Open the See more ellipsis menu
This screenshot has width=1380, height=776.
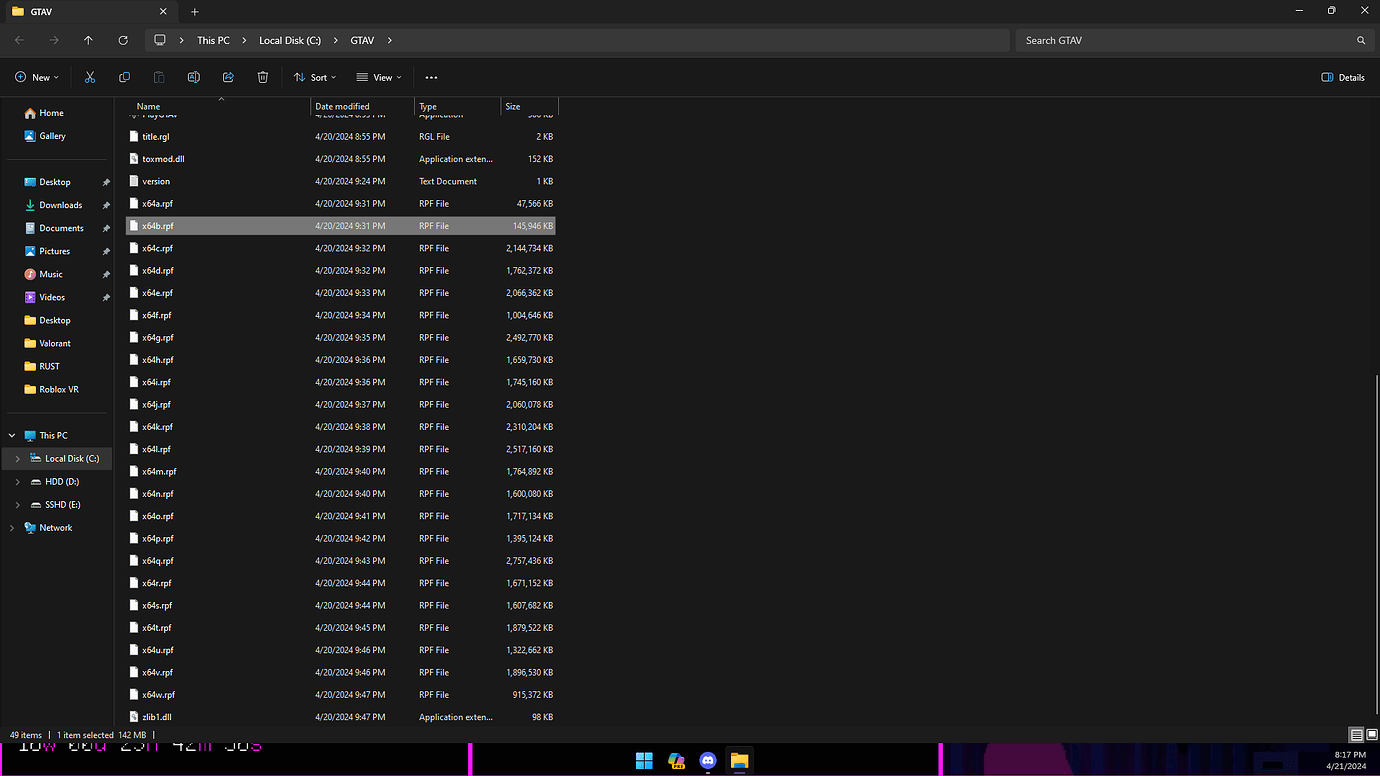(x=431, y=77)
